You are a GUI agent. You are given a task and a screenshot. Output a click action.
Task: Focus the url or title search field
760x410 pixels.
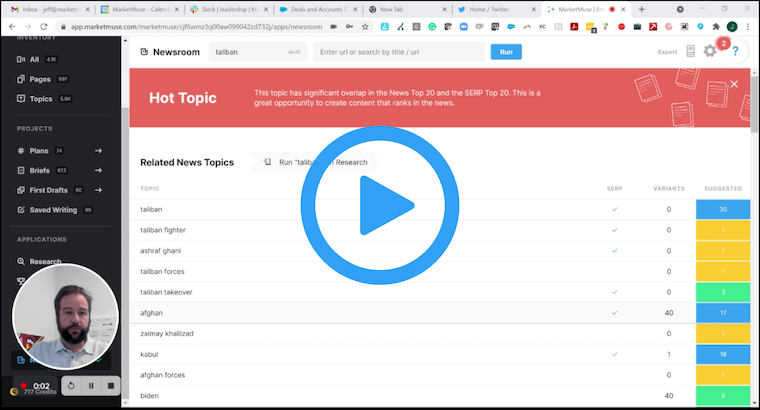pyautogui.click(x=398, y=52)
